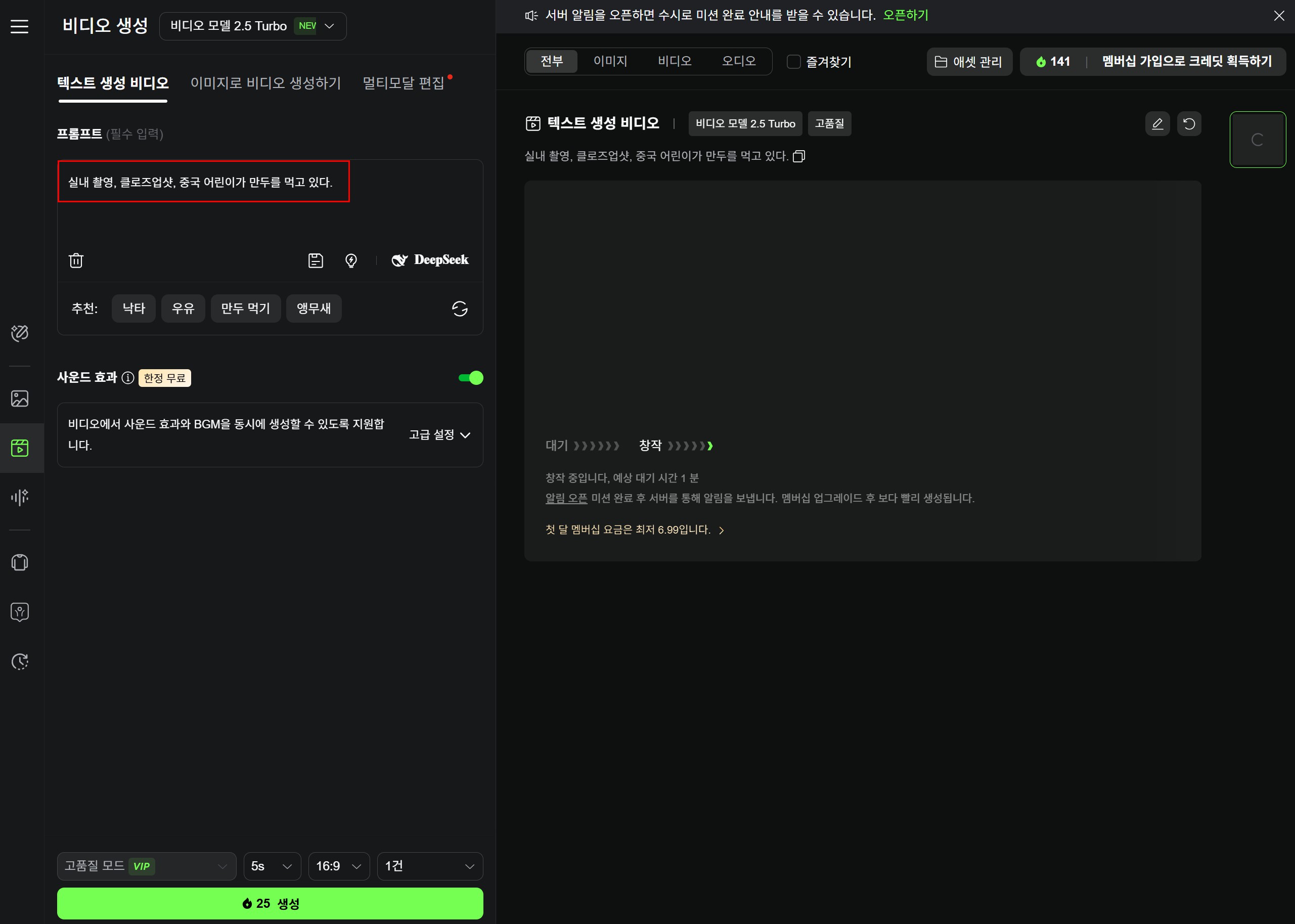Switch to the 이미지로 비디오 생성하기 tab
Screen dimensions: 1295x924
(x=265, y=83)
